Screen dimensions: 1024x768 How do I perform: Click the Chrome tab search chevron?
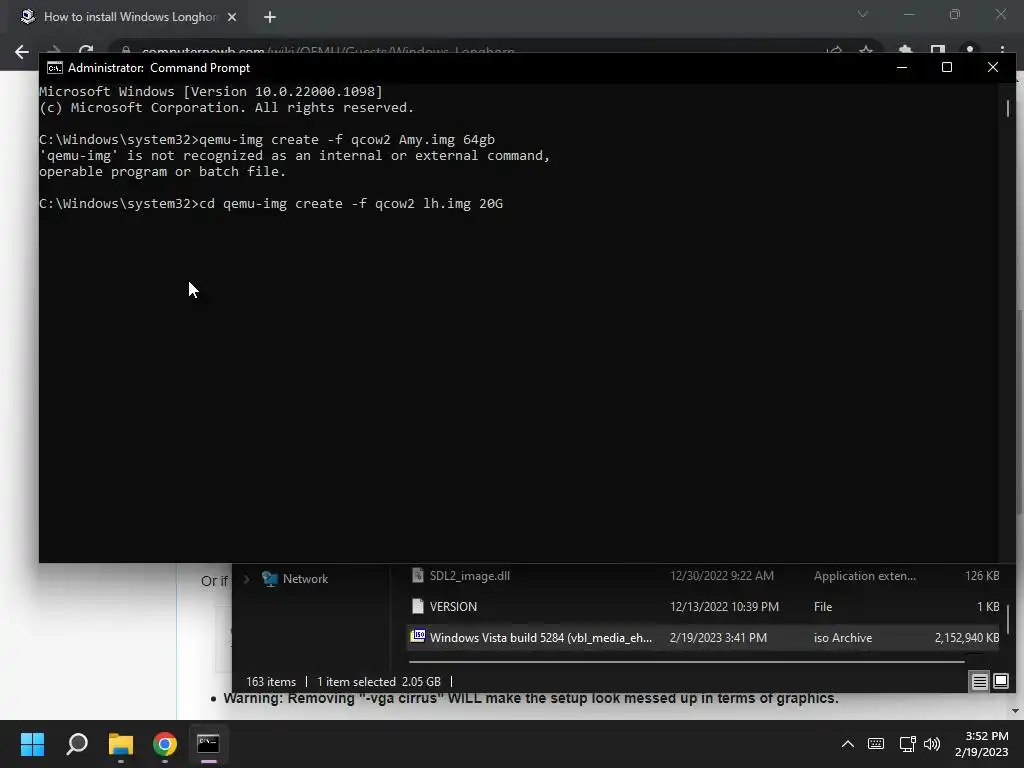click(863, 14)
